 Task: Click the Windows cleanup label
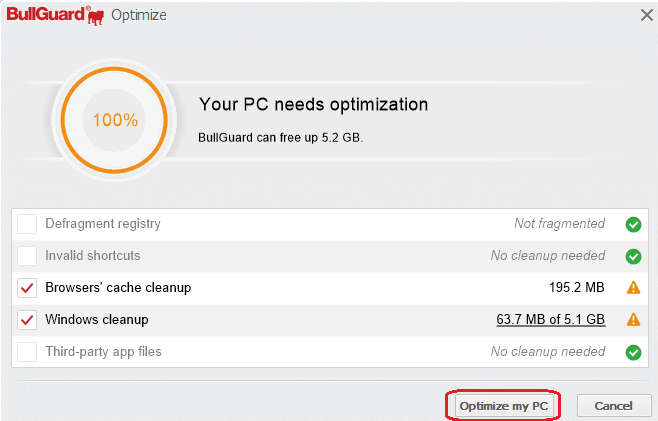tap(97, 319)
